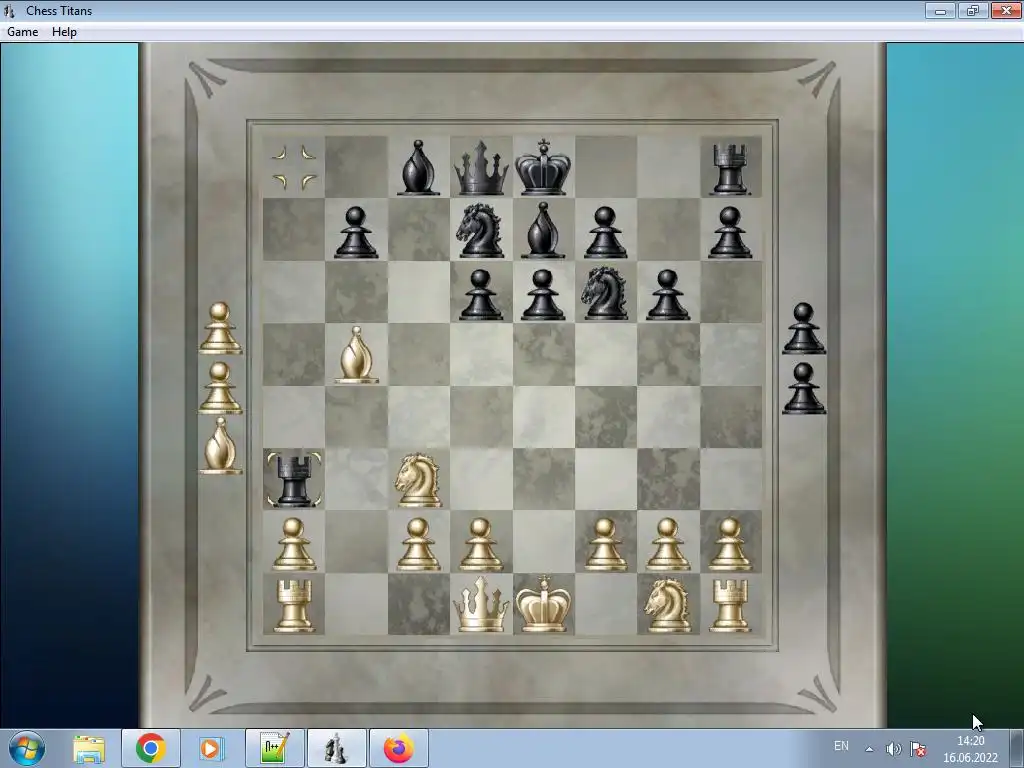Select the white knight on the bottom row
Screen dimensions: 1024x768
pyautogui.click(x=667, y=605)
